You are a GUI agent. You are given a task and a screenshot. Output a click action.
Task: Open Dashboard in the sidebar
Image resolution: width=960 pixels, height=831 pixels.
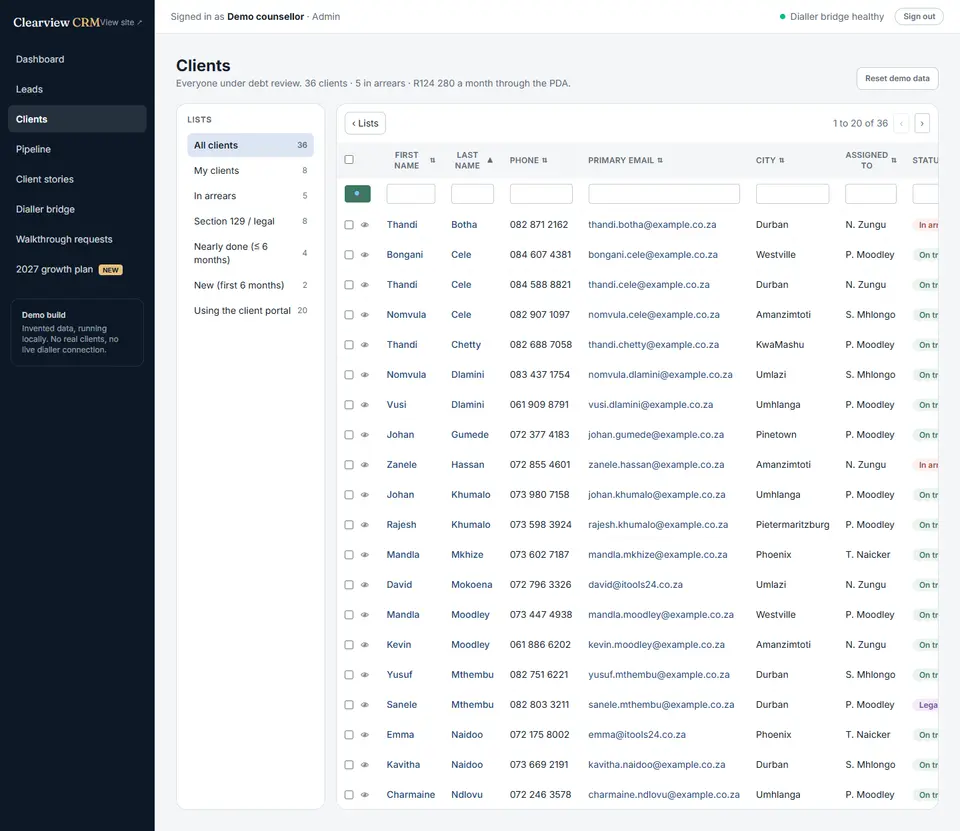77,59
